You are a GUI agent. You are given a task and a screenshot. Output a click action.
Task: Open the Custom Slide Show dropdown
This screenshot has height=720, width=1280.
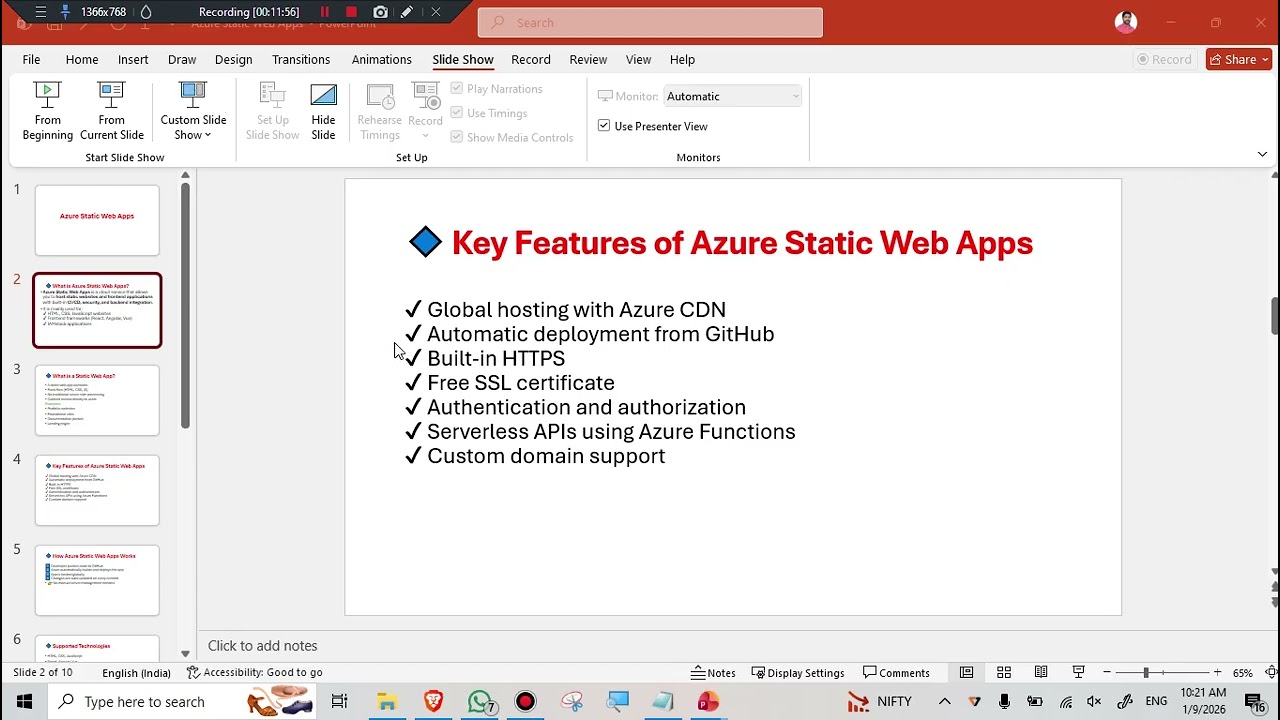pos(193,112)
